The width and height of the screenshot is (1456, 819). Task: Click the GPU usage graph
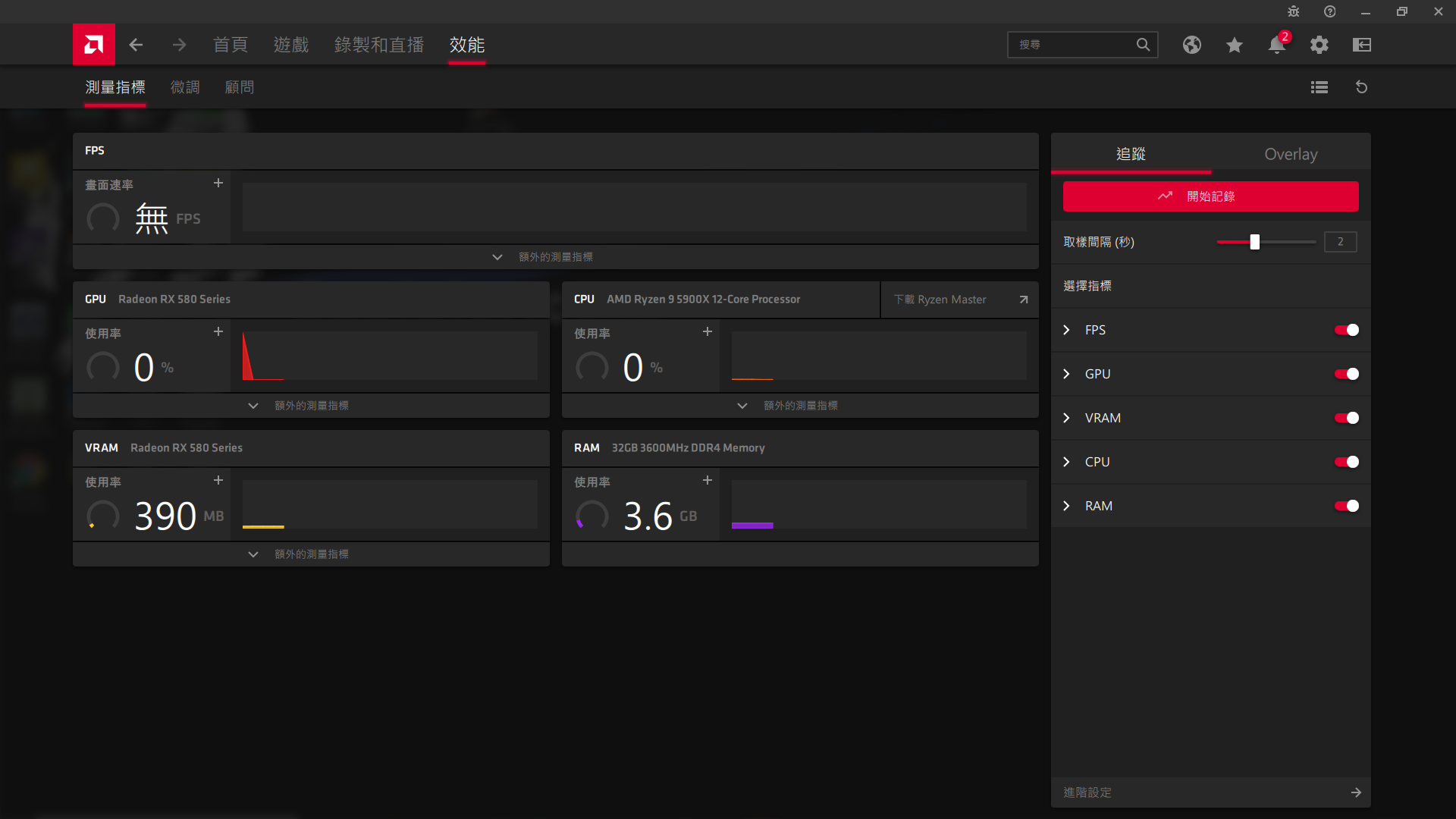point(390,356)
